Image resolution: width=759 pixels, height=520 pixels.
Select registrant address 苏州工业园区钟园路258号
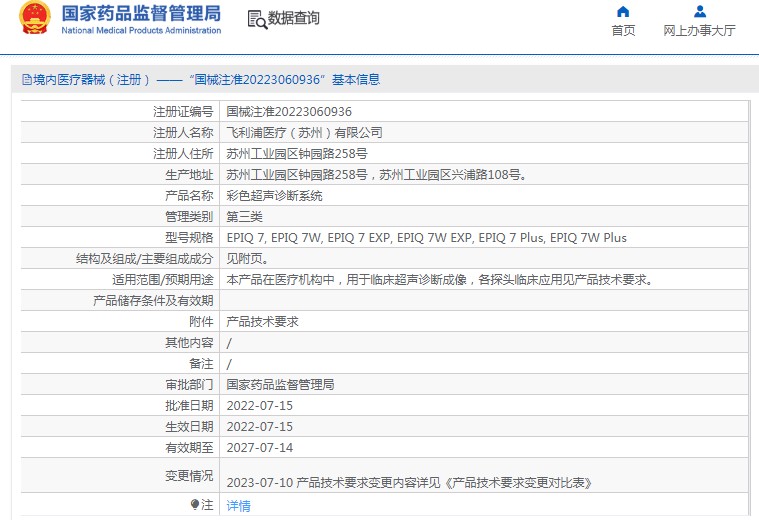[297, 154]
